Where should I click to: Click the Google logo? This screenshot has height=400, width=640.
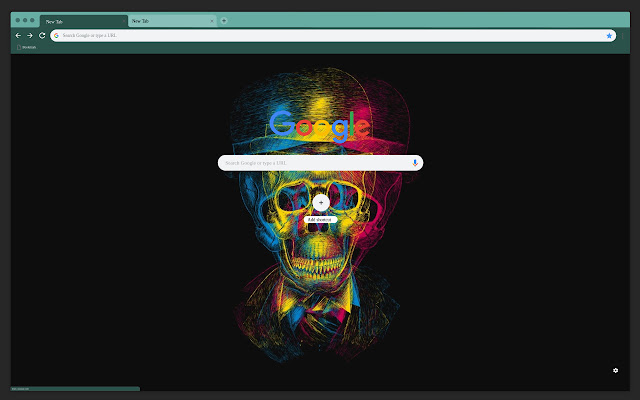[320, 126]
